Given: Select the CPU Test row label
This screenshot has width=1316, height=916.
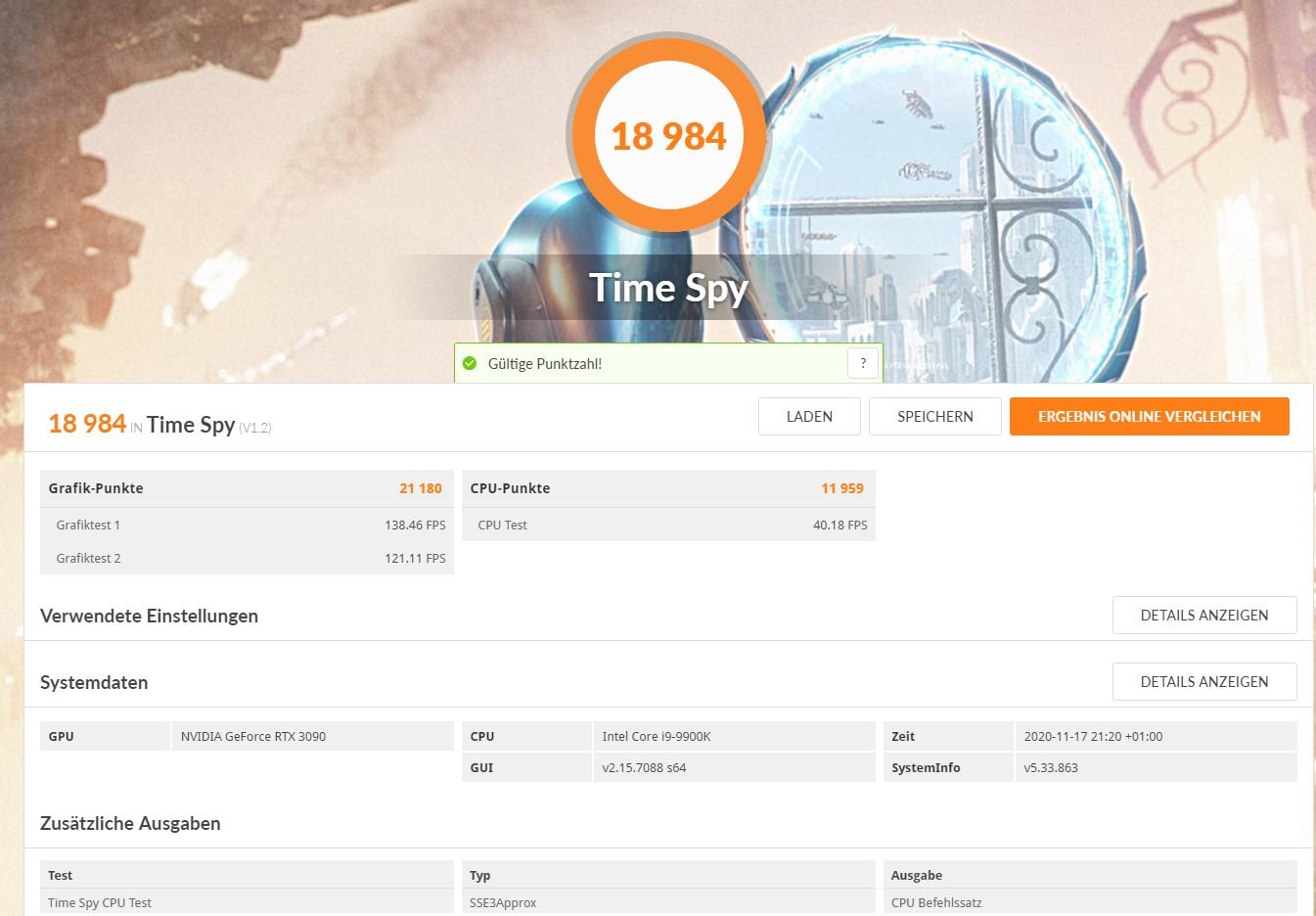Looking at the screenshot, I should (502, 525).
